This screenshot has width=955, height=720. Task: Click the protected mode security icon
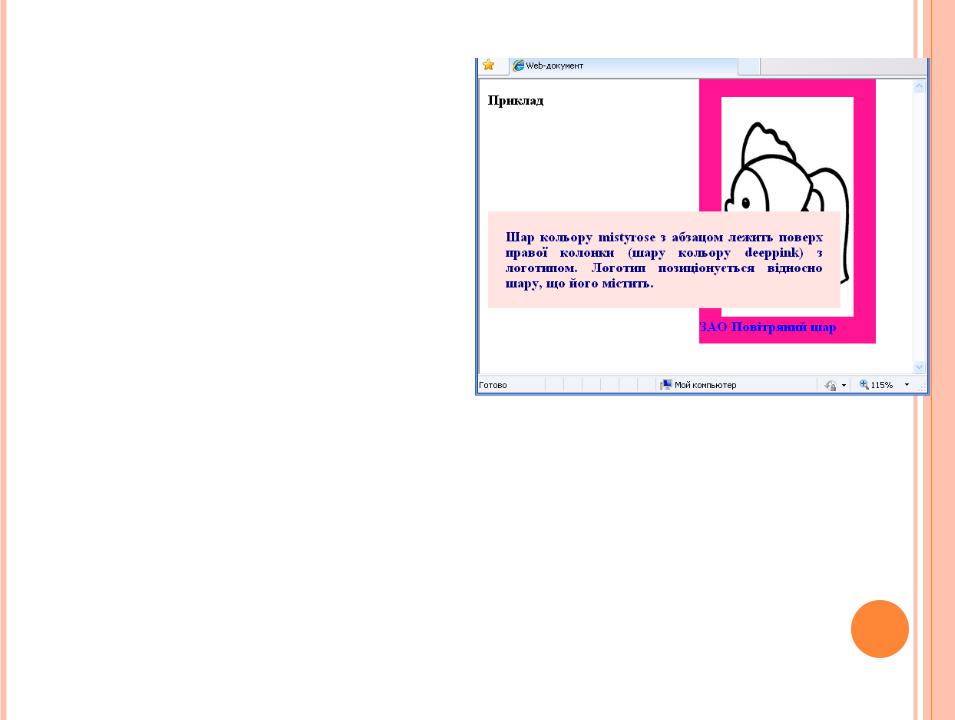(x=830, y=385)
